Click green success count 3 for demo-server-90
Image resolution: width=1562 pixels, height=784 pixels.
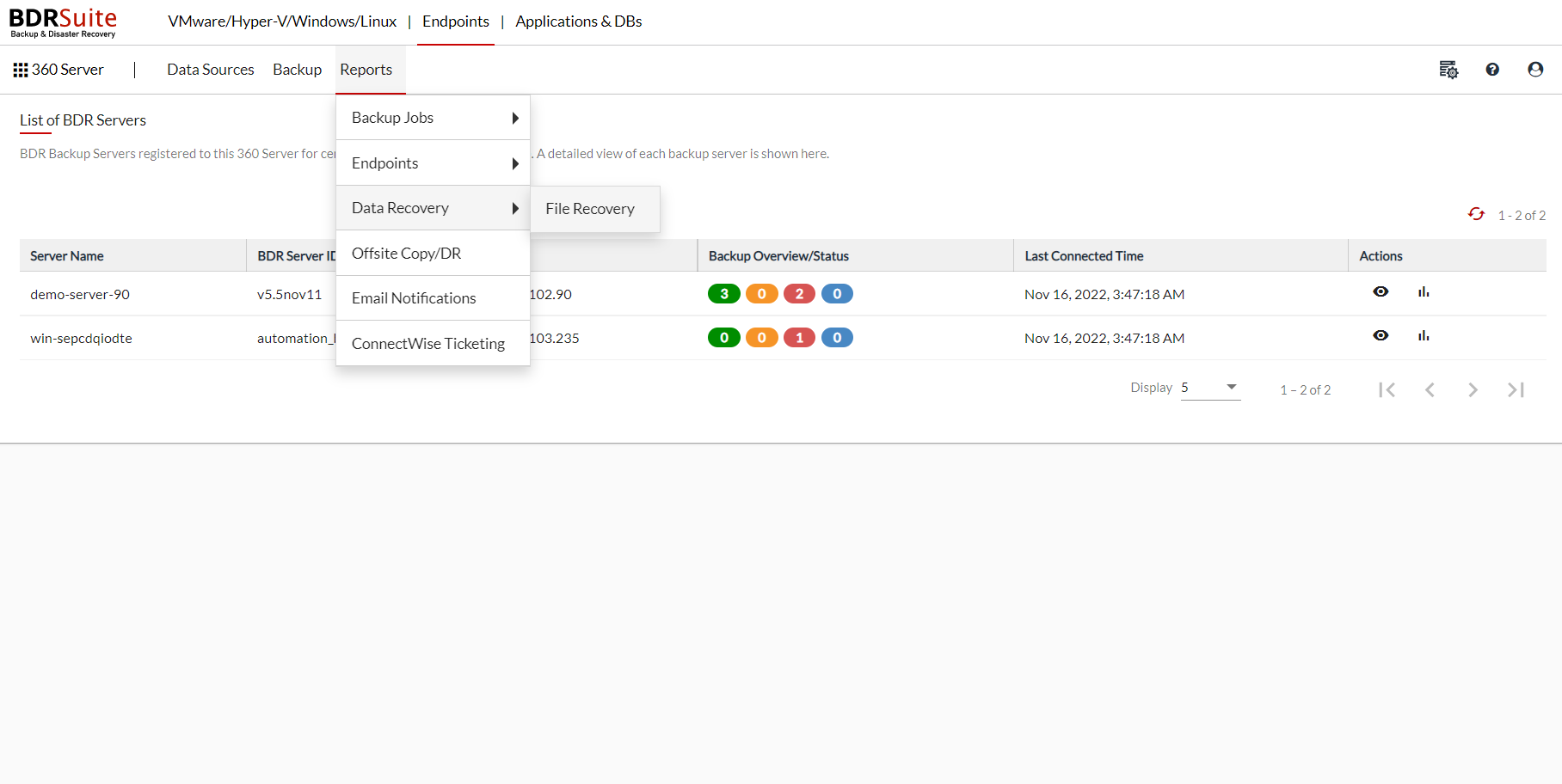tap(724, 294)
